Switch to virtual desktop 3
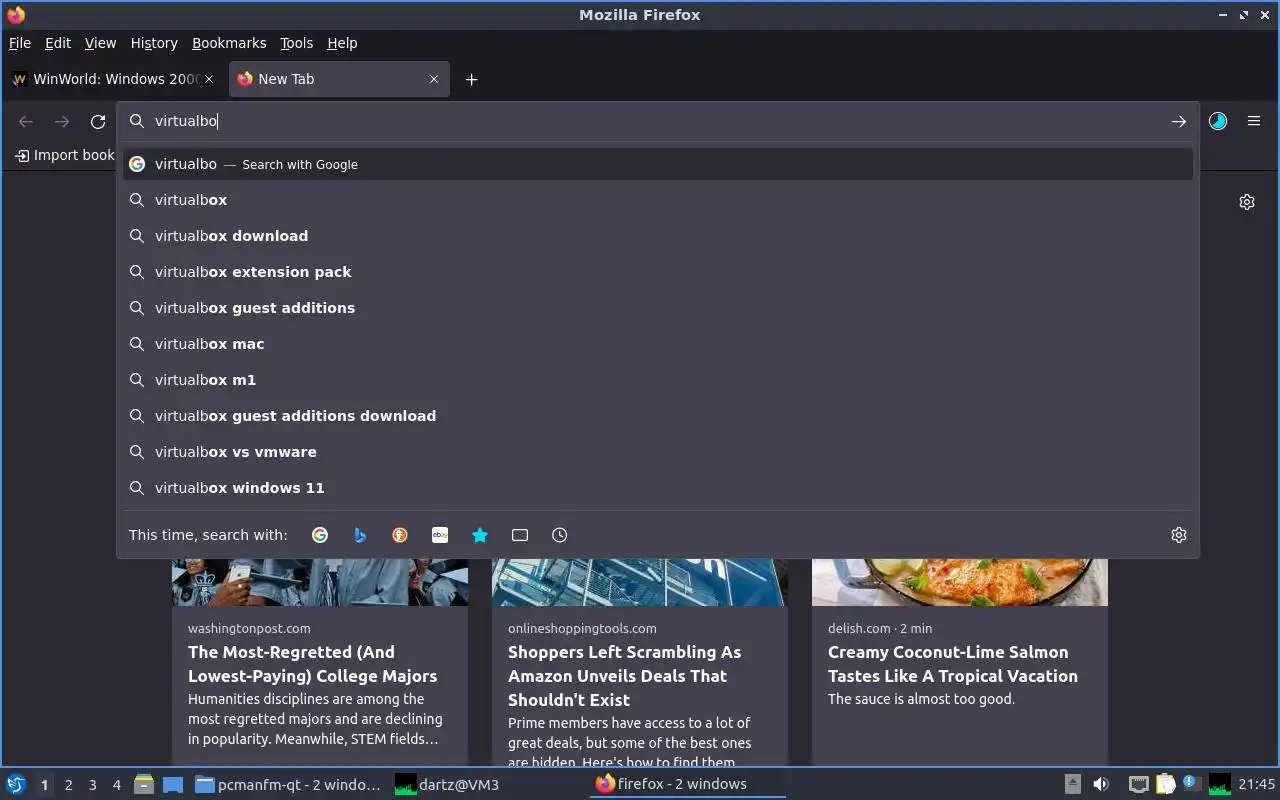This screenshot has width=1280, height=800. [92, 785]
